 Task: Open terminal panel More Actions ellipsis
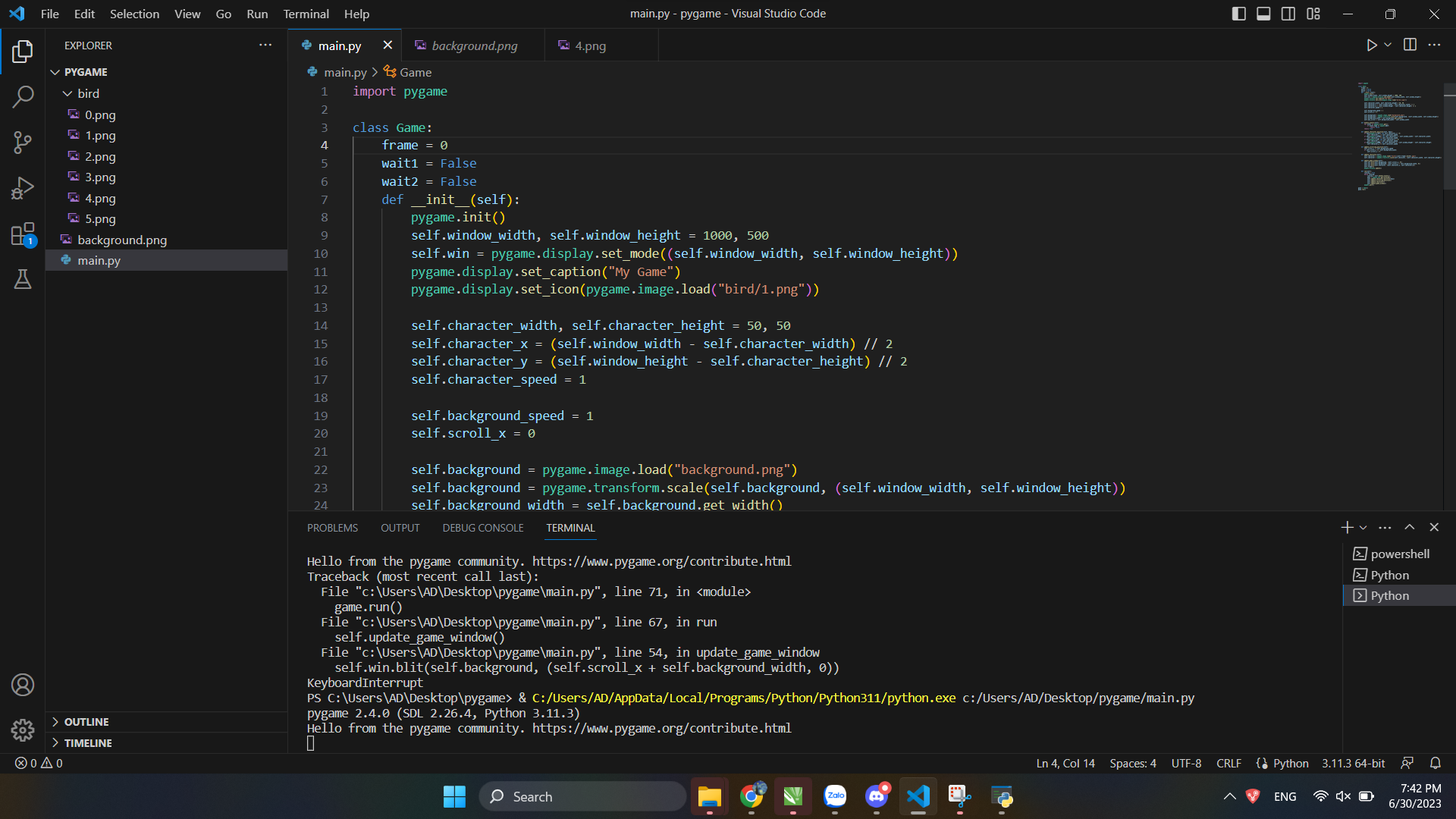(1385, 527)
